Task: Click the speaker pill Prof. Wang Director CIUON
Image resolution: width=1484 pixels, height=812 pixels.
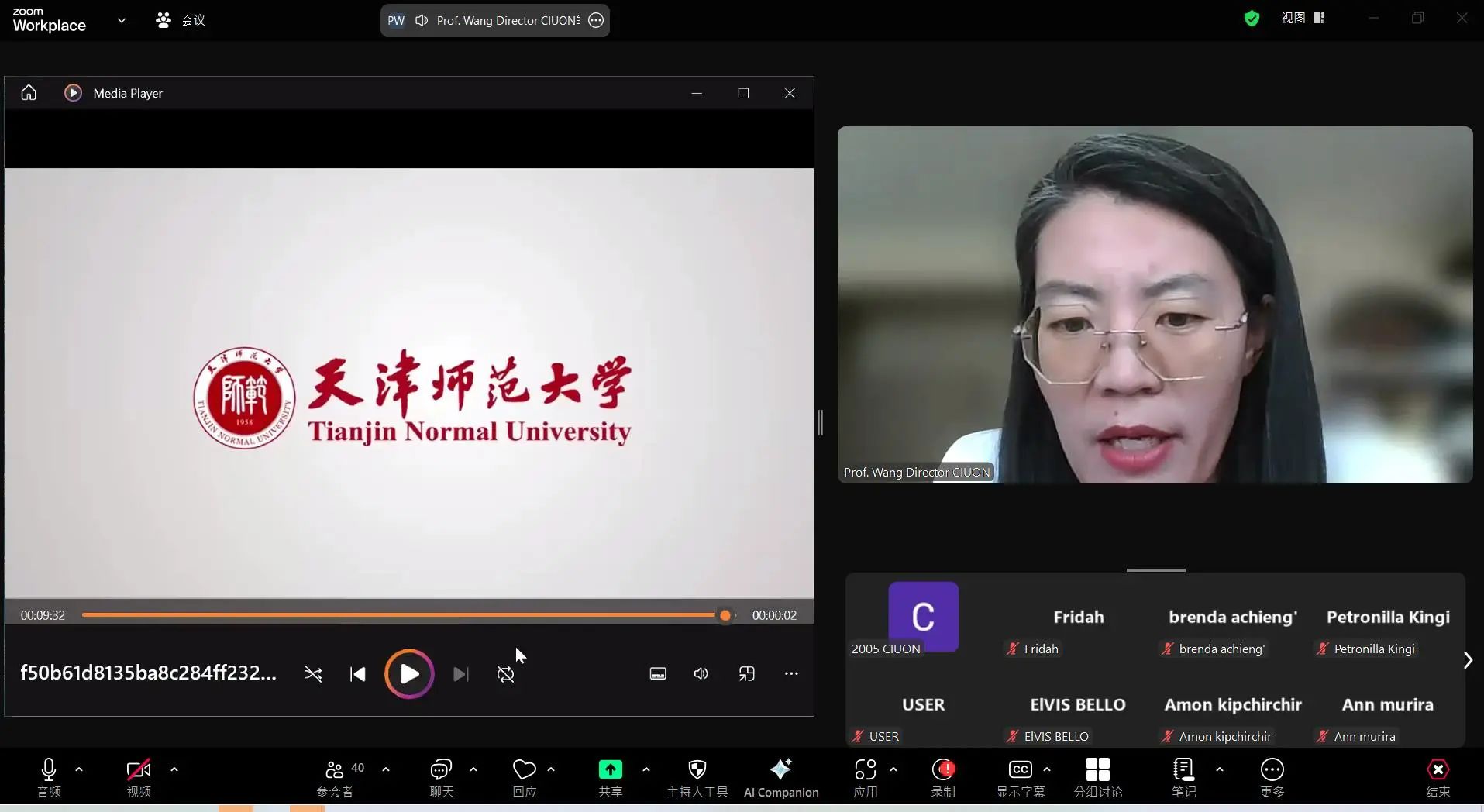Action: click(494, 21)
